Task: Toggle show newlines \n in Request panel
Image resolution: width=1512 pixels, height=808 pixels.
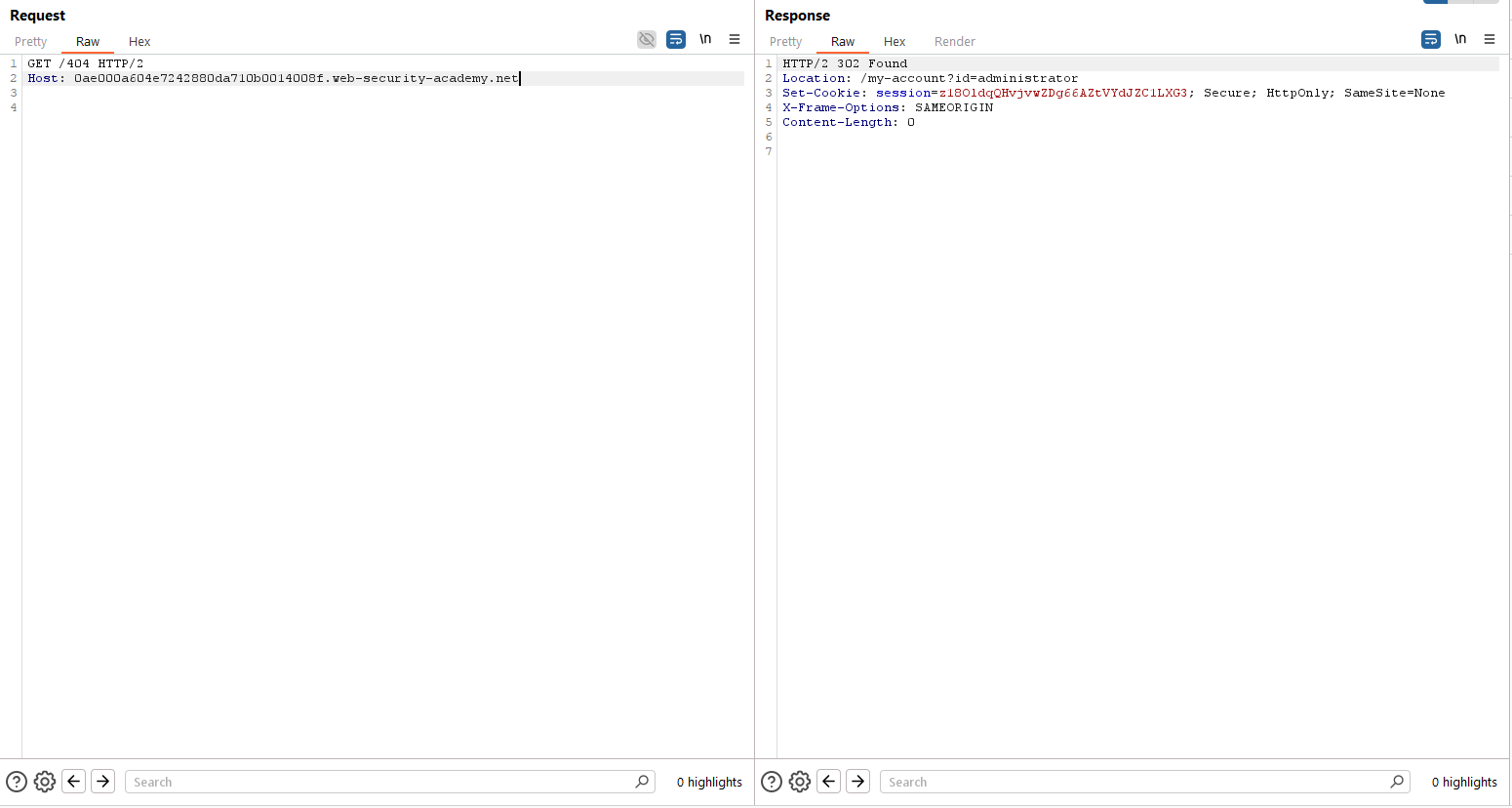Action: click(x=705, y=40)
